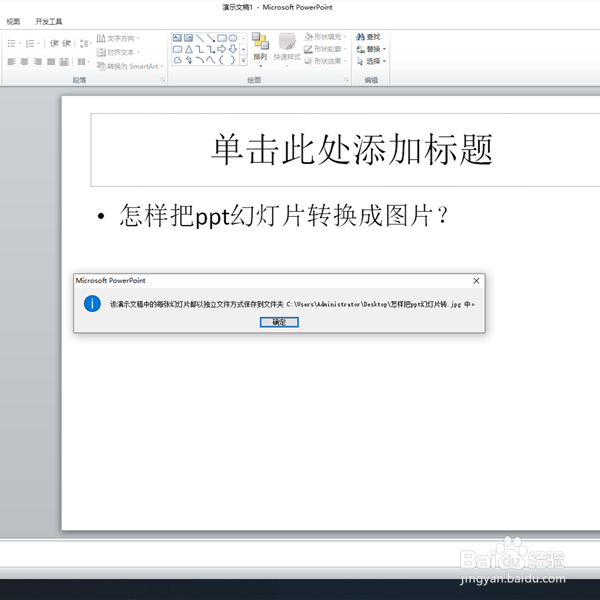Click the 单击此处添加标题 title placeholder
The image size is (600, 600).
pyautogui.click(x=352, y=150)
